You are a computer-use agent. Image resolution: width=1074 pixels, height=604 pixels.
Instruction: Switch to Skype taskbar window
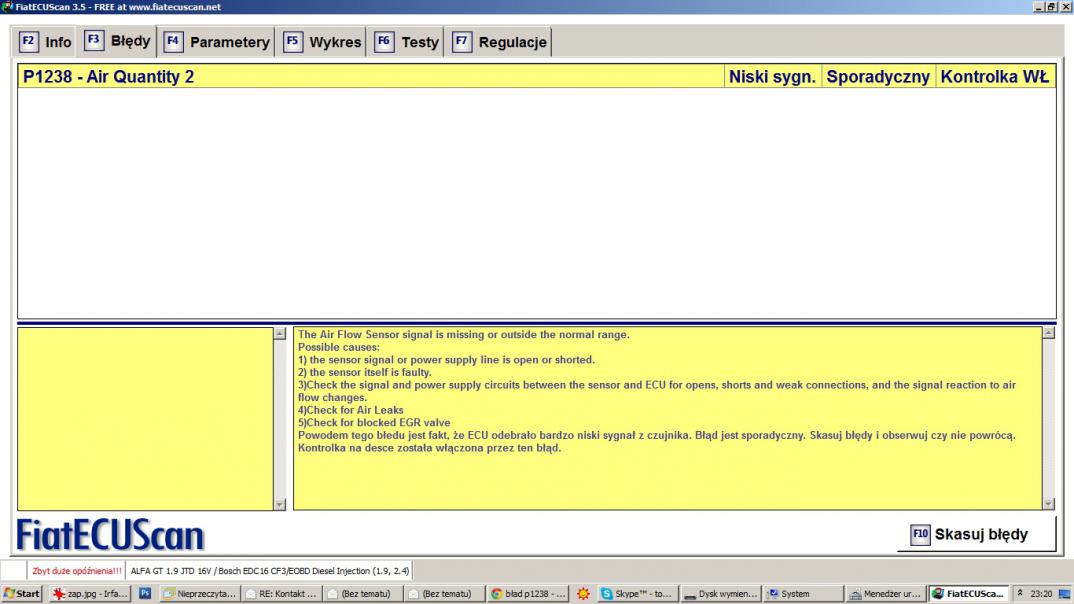point(638,594)
